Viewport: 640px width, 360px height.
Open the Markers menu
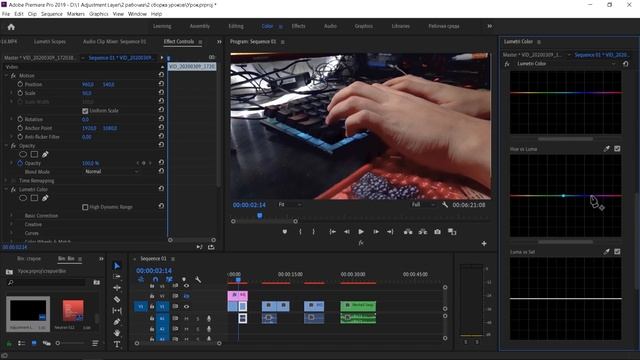76,14
